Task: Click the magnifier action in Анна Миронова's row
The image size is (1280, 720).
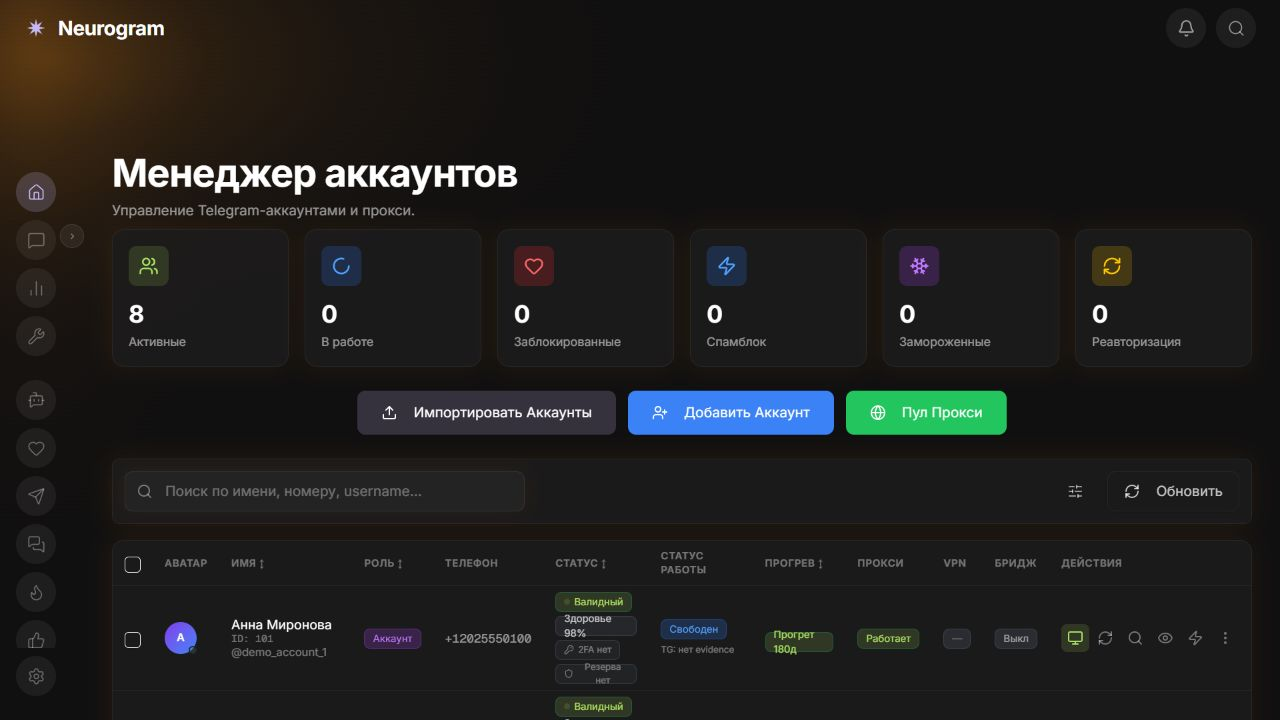Action: [x=1135, y=638]
